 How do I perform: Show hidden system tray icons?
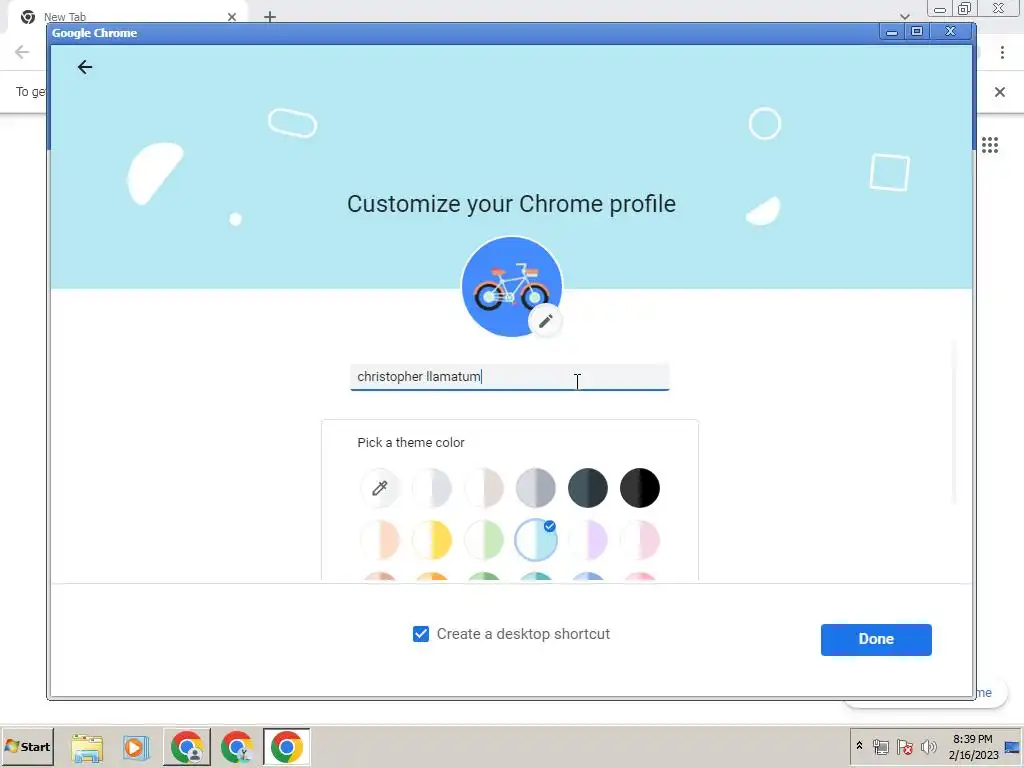(x=859, y=746)
